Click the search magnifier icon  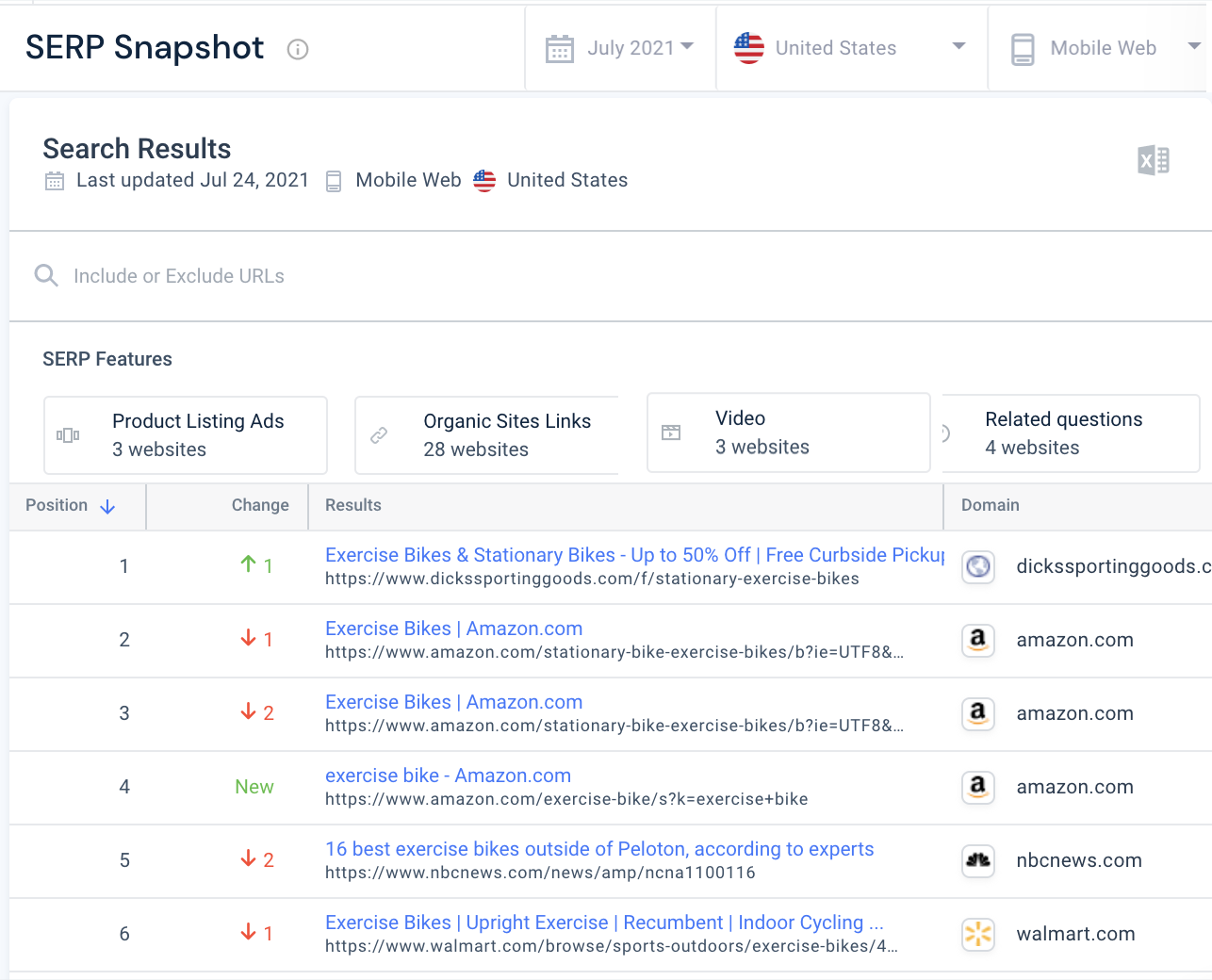[46, 275]
